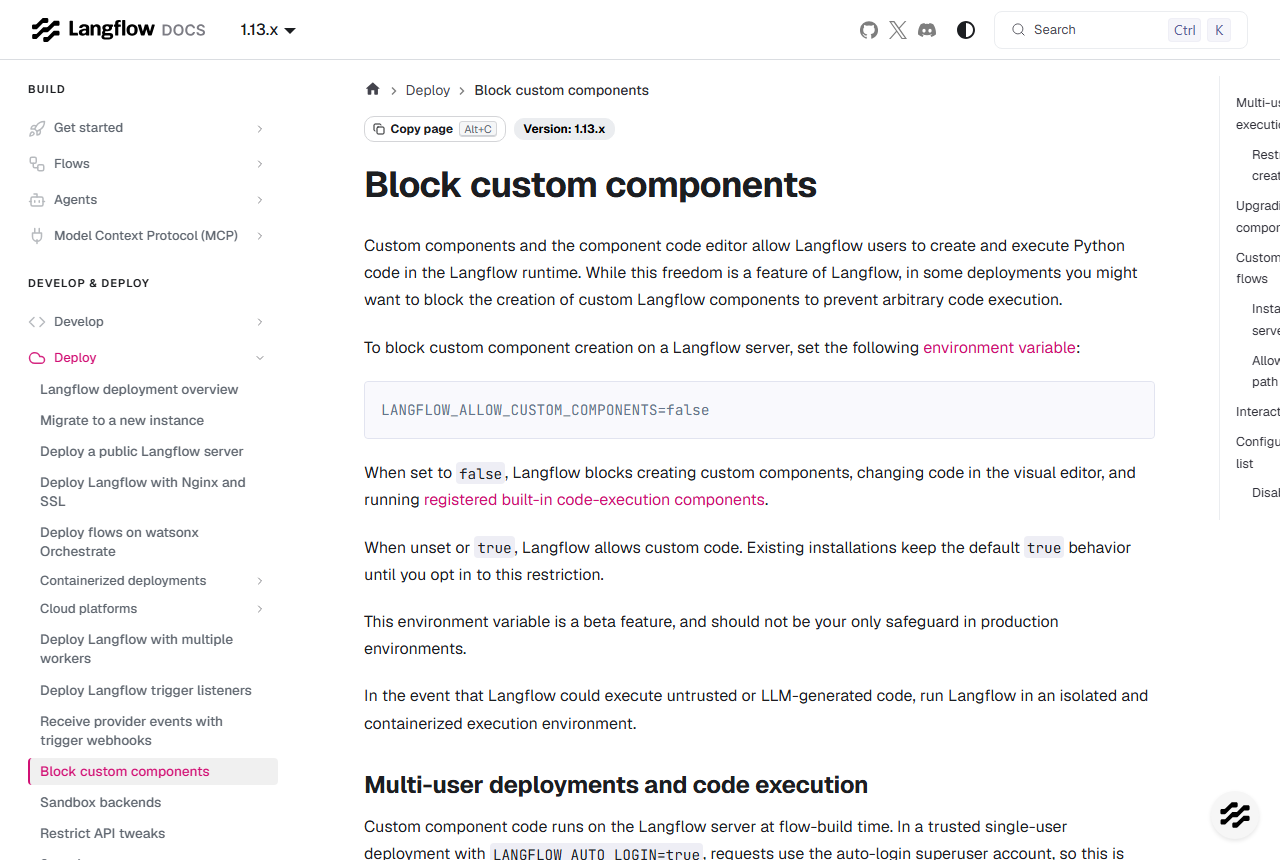The image size is (1280, 860).
Task: Collapse the Deploy section chevron
Action: (x=260, y=358)
